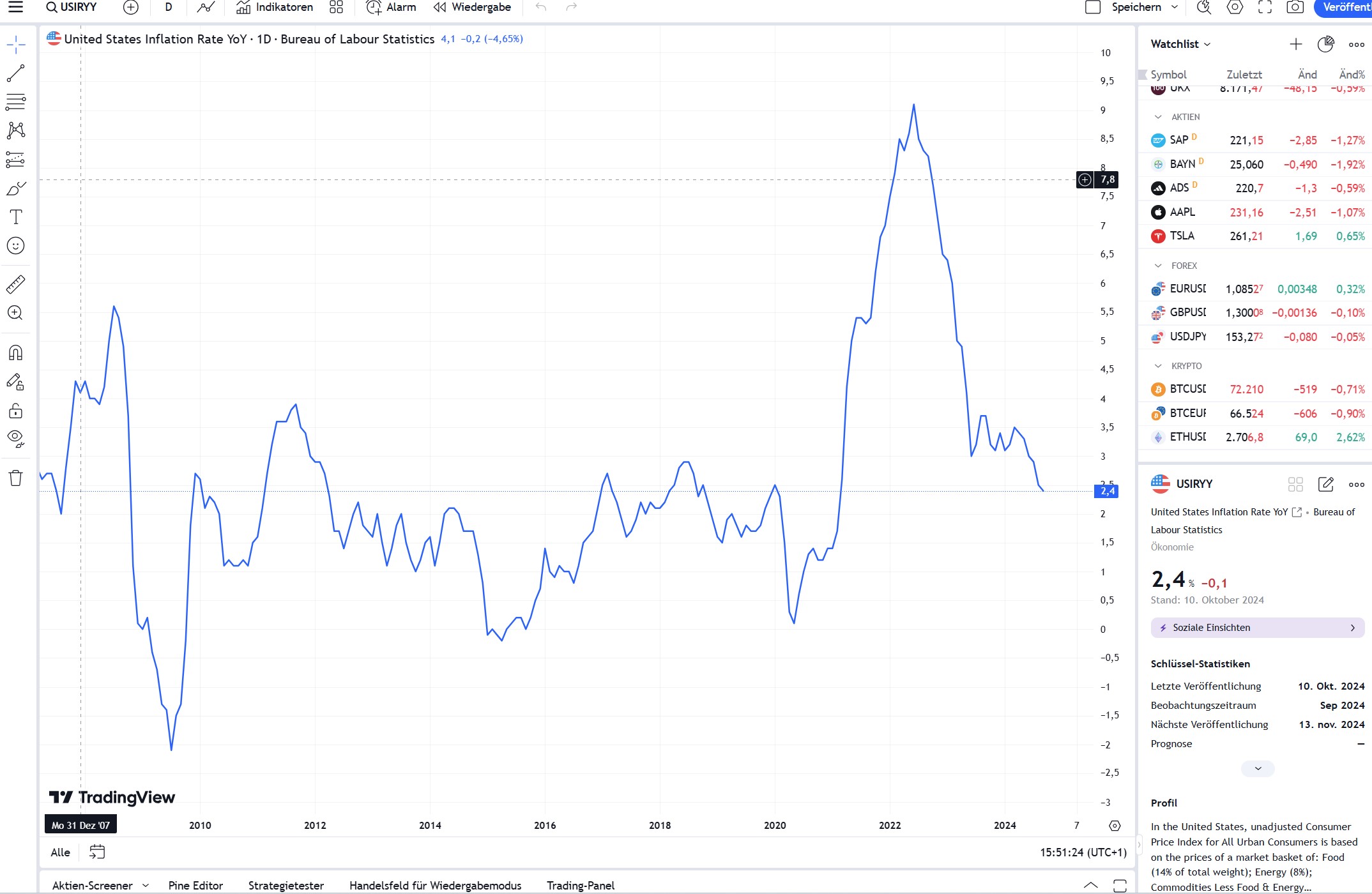
Task: Toggle lock all drawings
Action: [x=16, y=411]
